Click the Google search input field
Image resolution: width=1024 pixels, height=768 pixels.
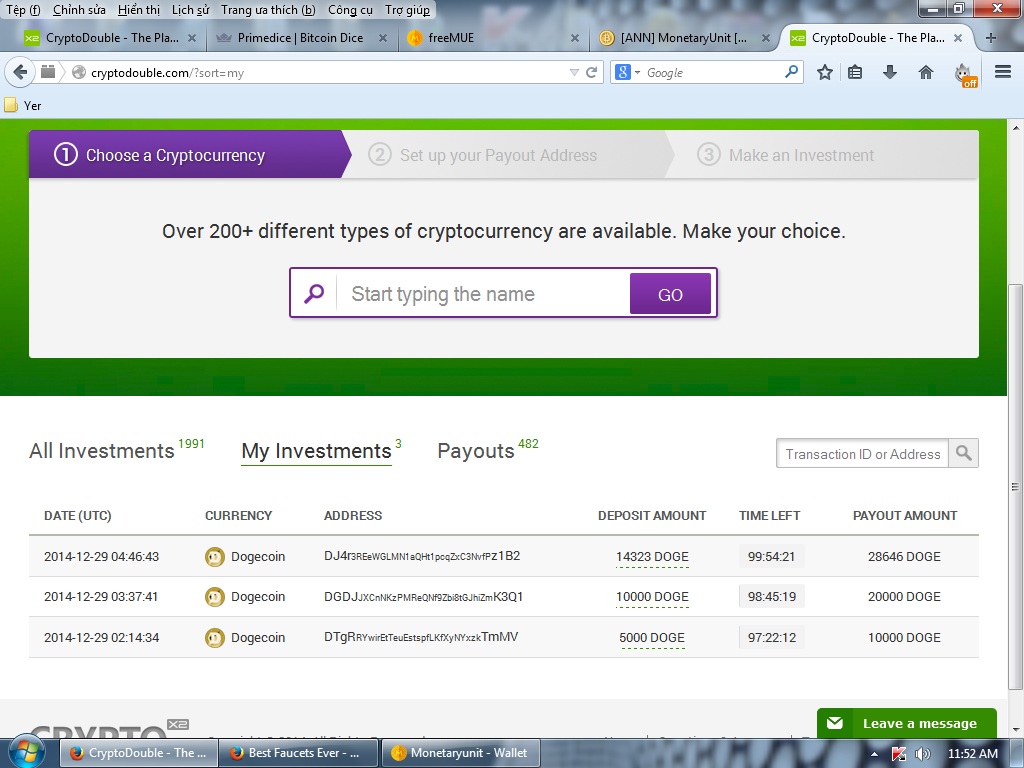tap(712, 72)
